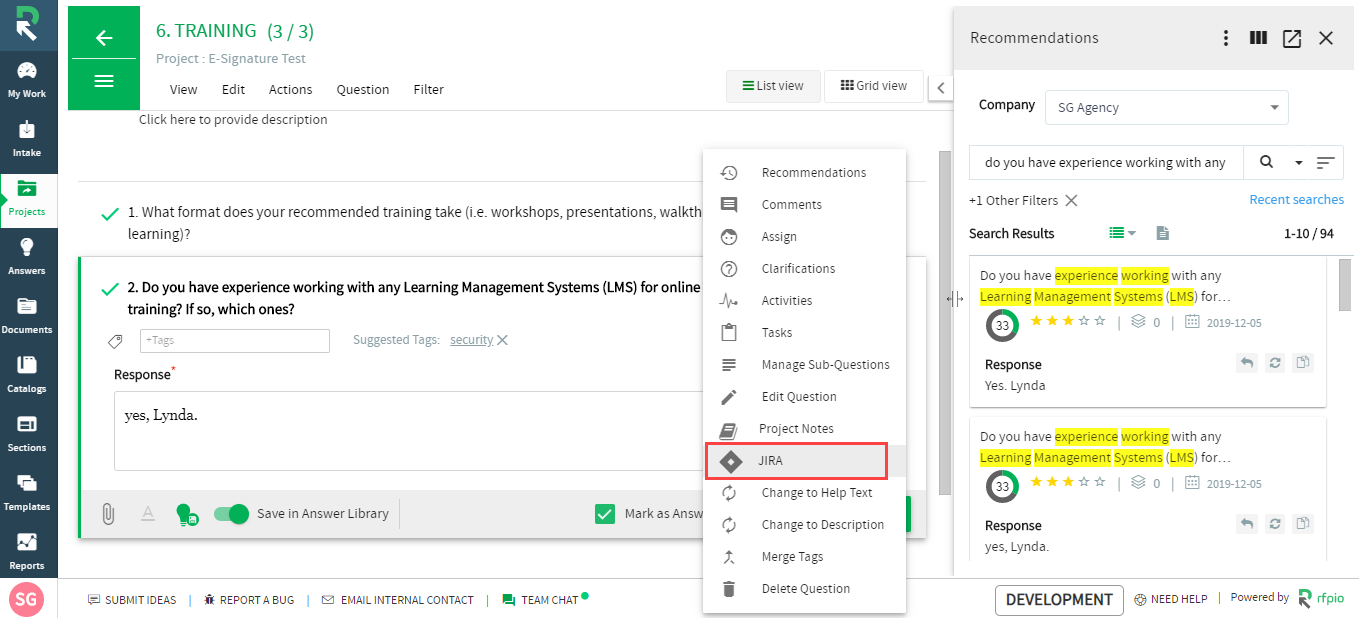Open Catalogs in the sidebar
Screen dimensions: 1359x618
tap(27, 375)
